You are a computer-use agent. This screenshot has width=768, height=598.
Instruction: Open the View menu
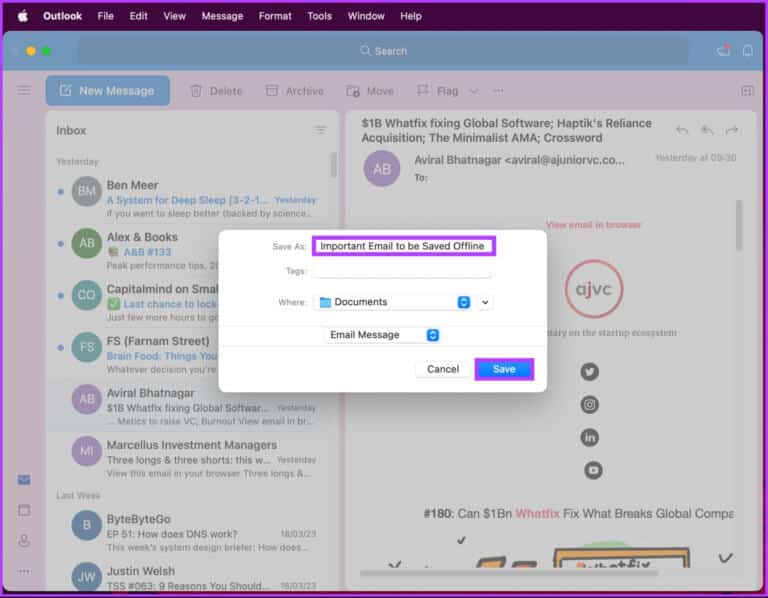click(174, 16)
